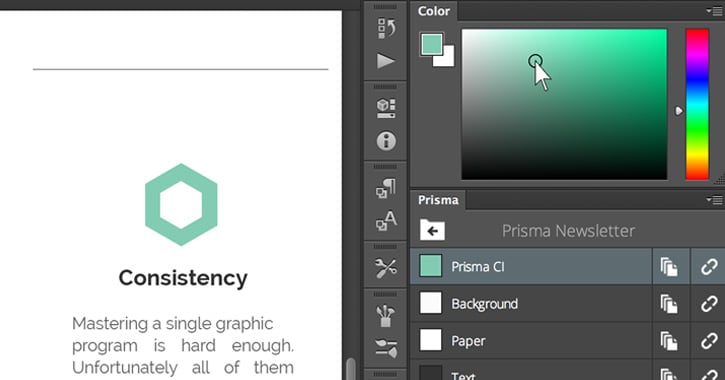Select the foreground color swatch

pyautogui.click(x=432, y=44)
